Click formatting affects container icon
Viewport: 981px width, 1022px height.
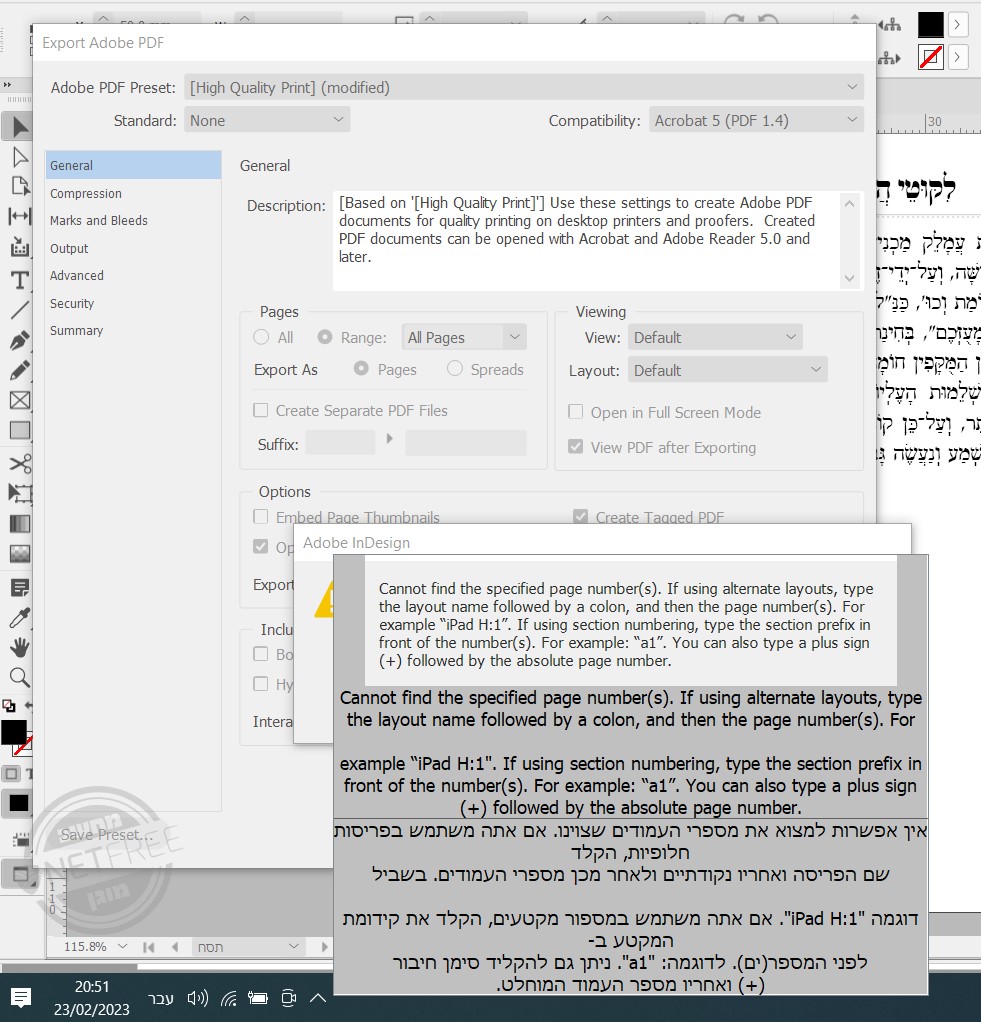pos(11,774)
